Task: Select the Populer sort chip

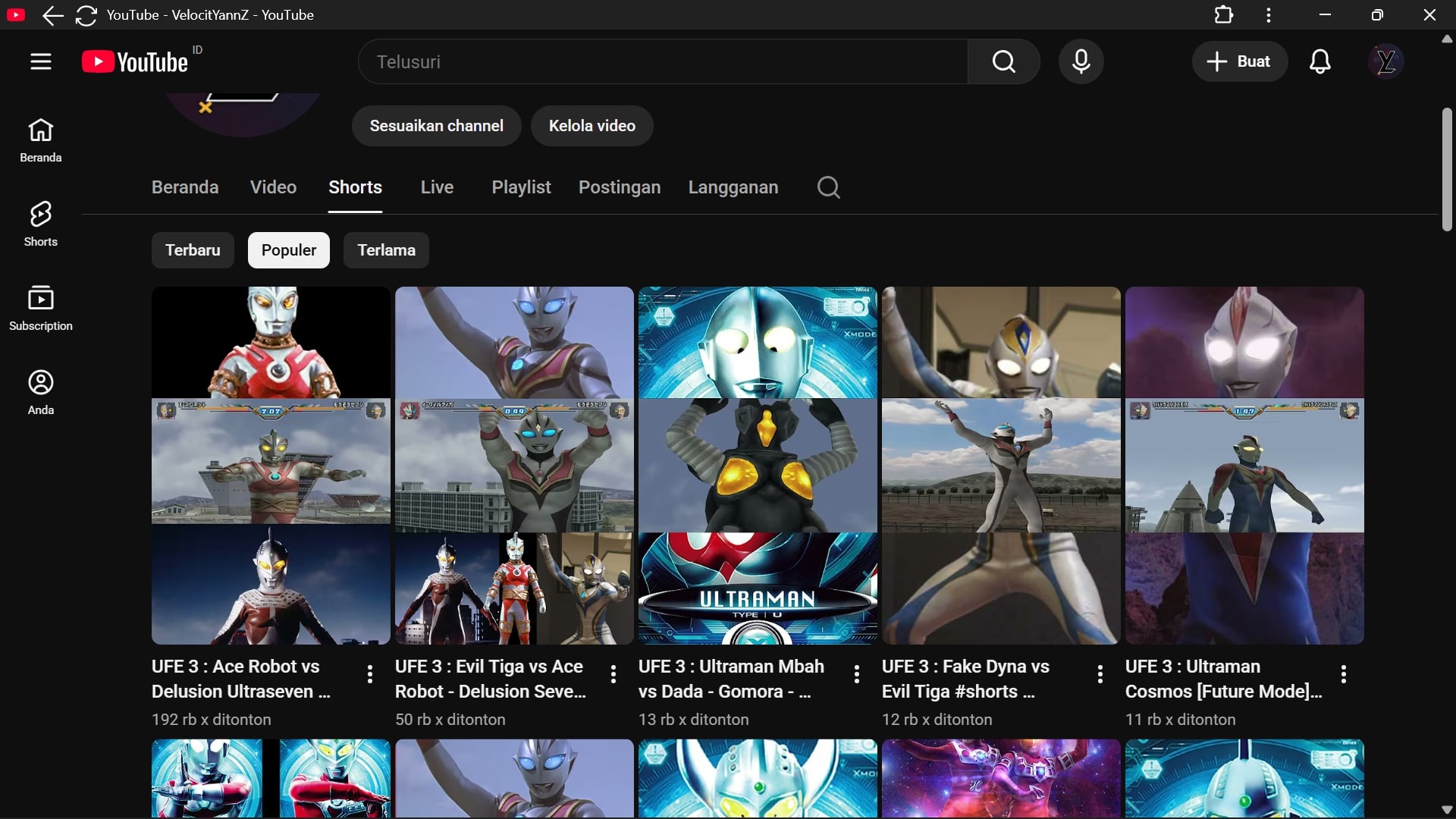Action: (289, 250)
